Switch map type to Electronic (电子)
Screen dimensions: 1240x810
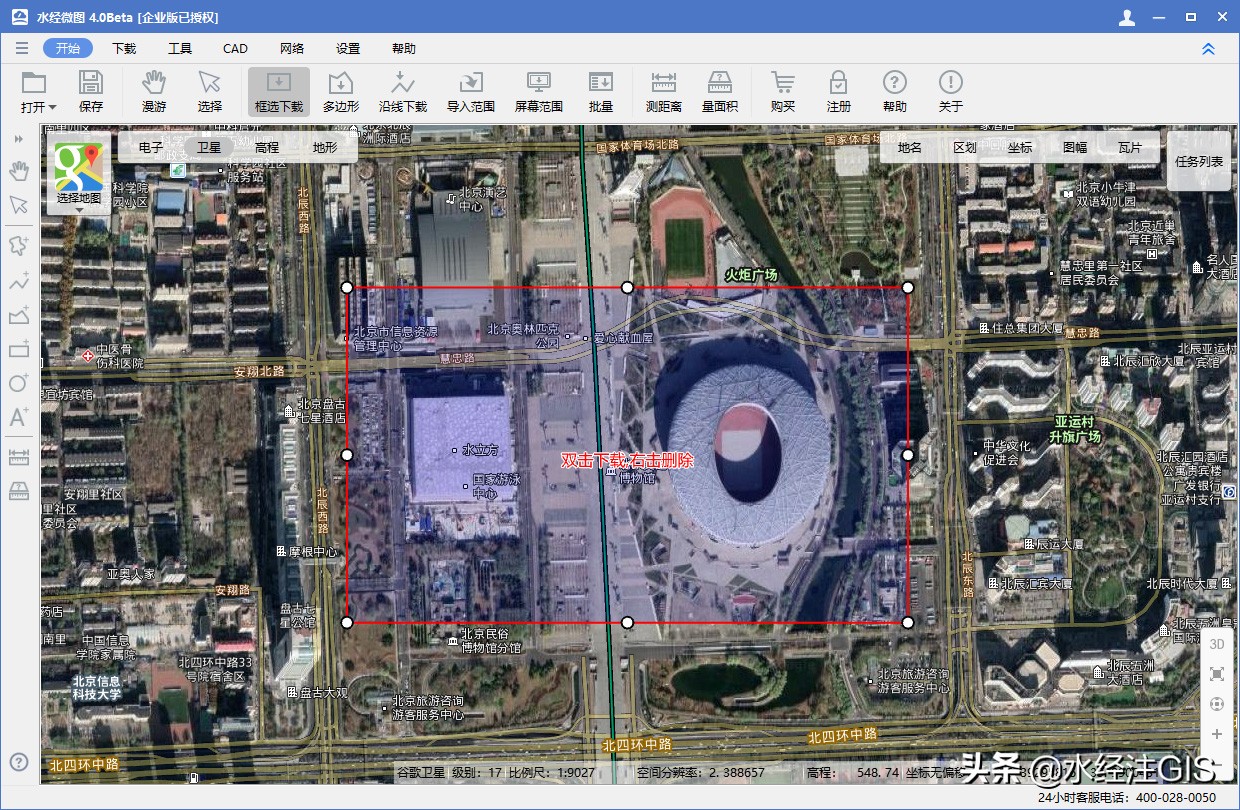pos(151,147)
